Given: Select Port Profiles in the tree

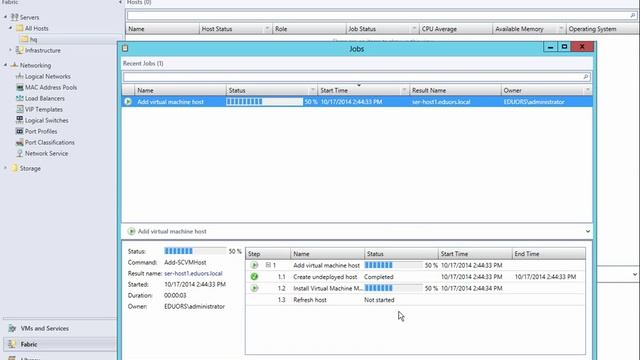Looking at the screenshot, I should 41,131.
